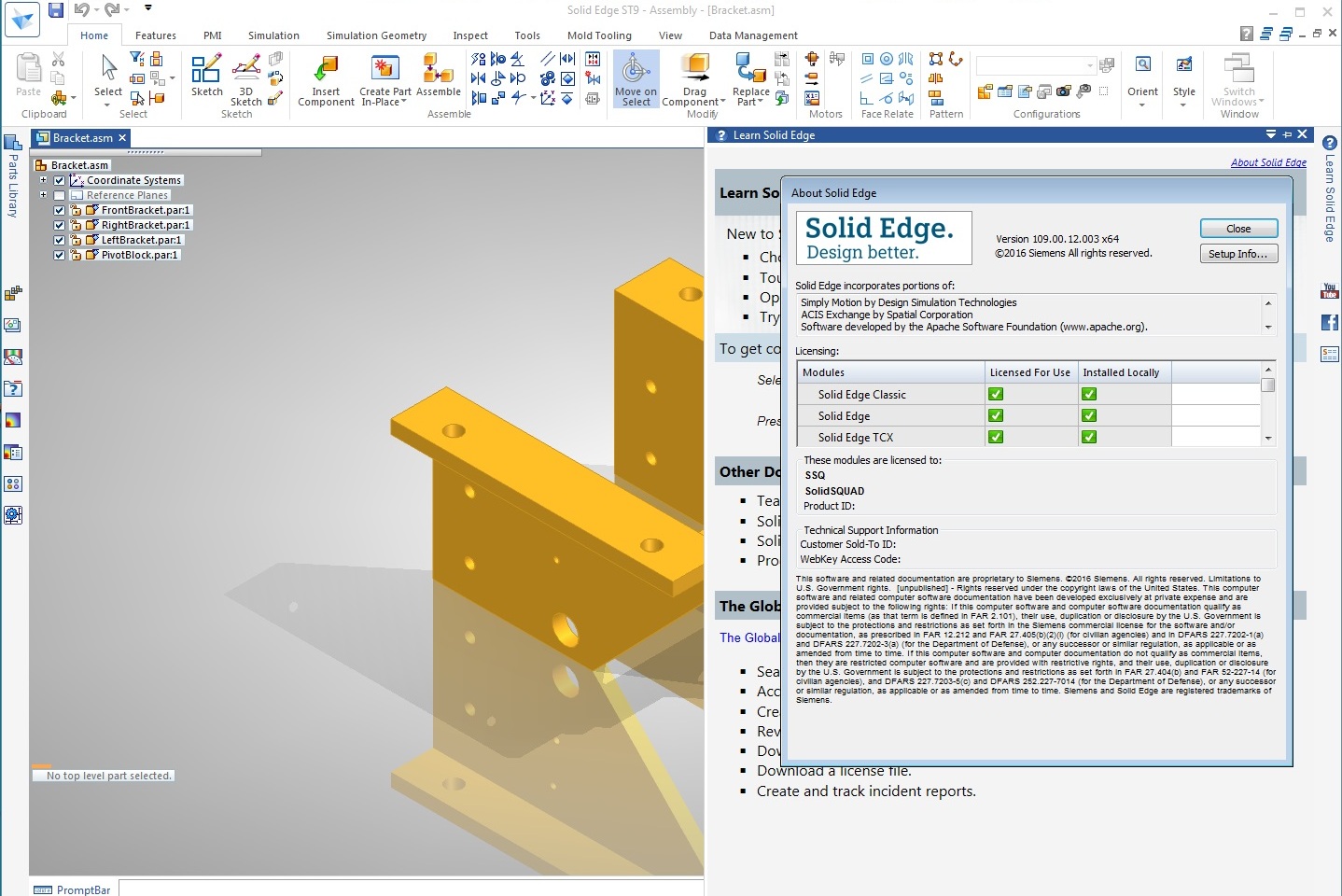Click the Learn Solid Edge side help icon
1342x896 pixels.
tap(1330, 143)
